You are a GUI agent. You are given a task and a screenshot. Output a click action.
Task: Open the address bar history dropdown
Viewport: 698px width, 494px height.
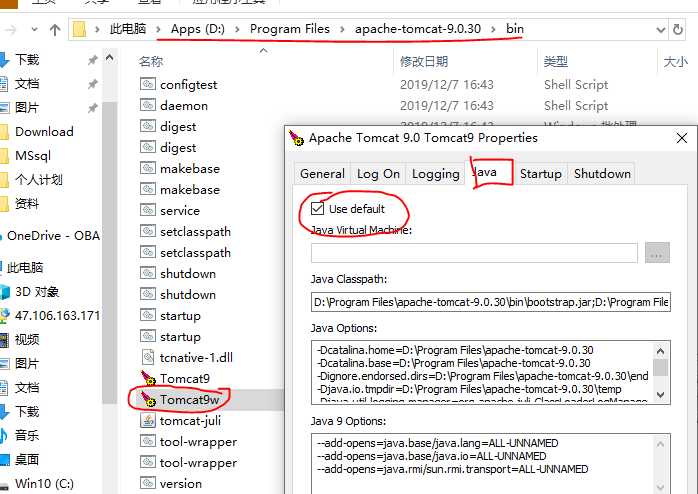click(661, 30)
